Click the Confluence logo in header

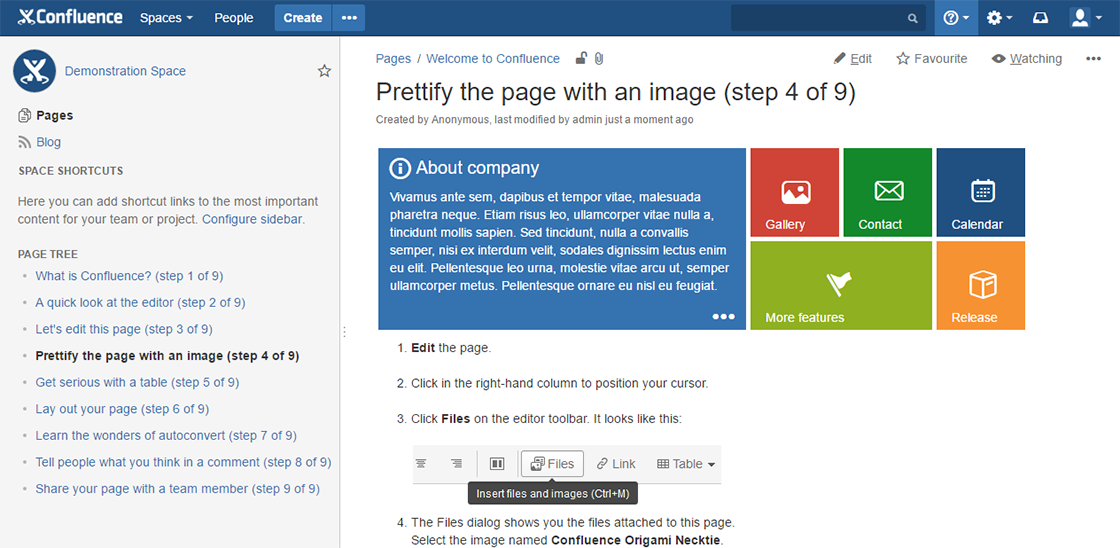pyautogui.click(x=70, y=17)
